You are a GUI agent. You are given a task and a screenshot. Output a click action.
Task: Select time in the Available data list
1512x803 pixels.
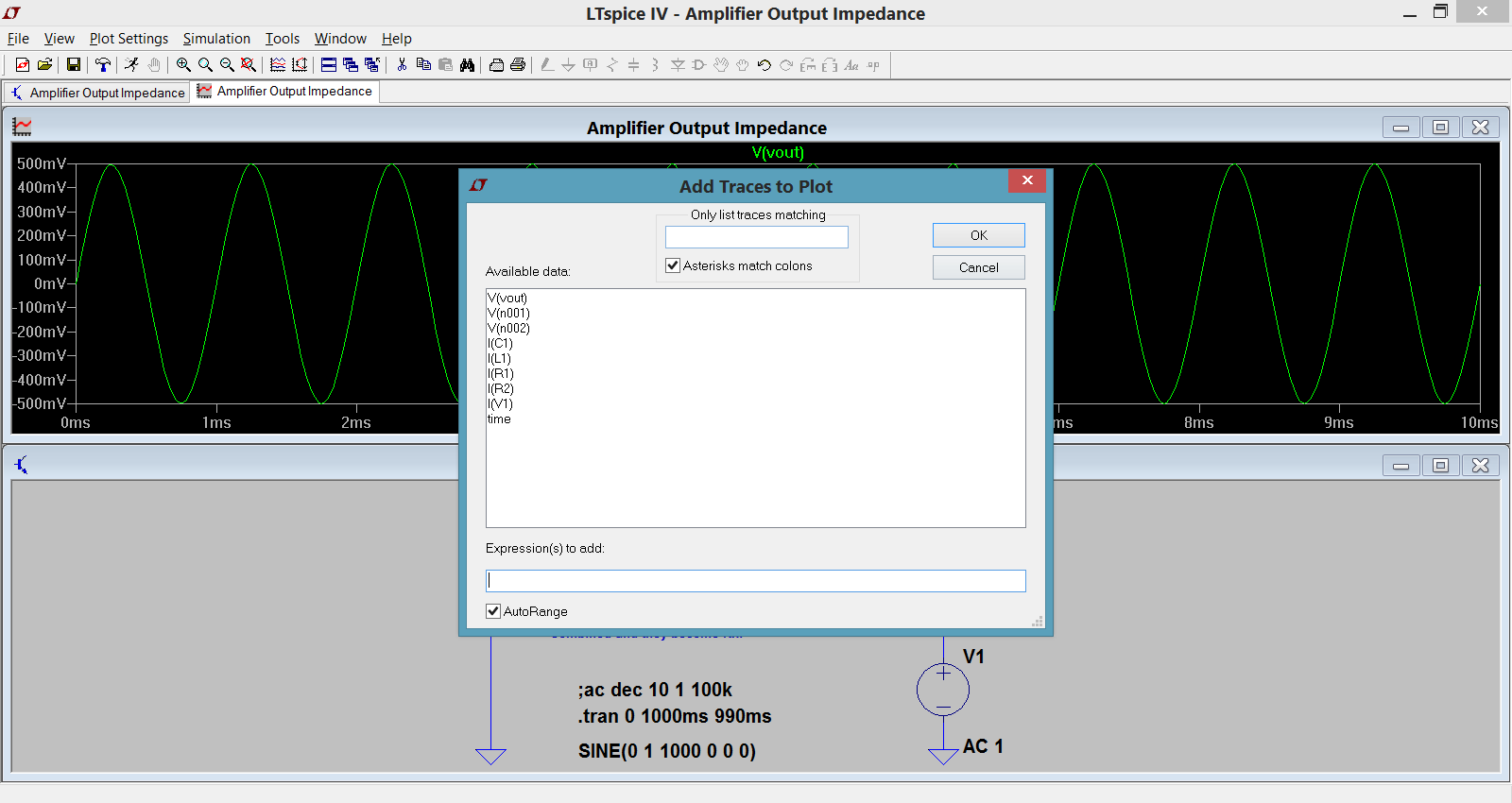point(499,419)
